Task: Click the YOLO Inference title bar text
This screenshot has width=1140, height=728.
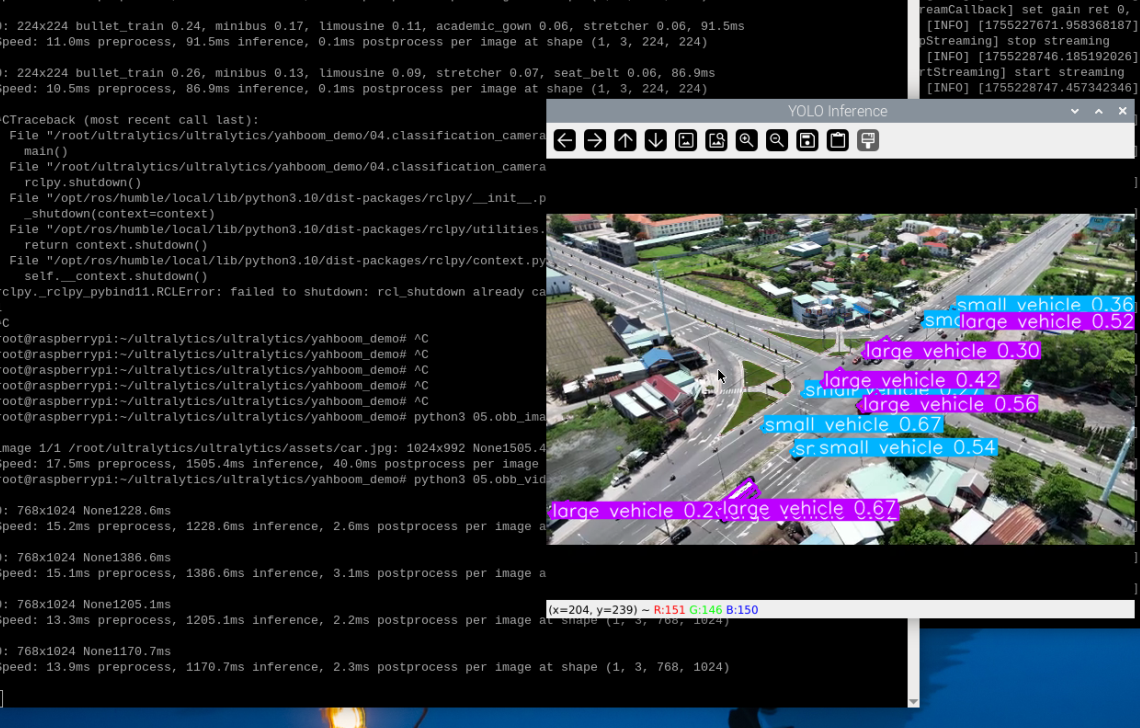Action: [x=838, y=111]
